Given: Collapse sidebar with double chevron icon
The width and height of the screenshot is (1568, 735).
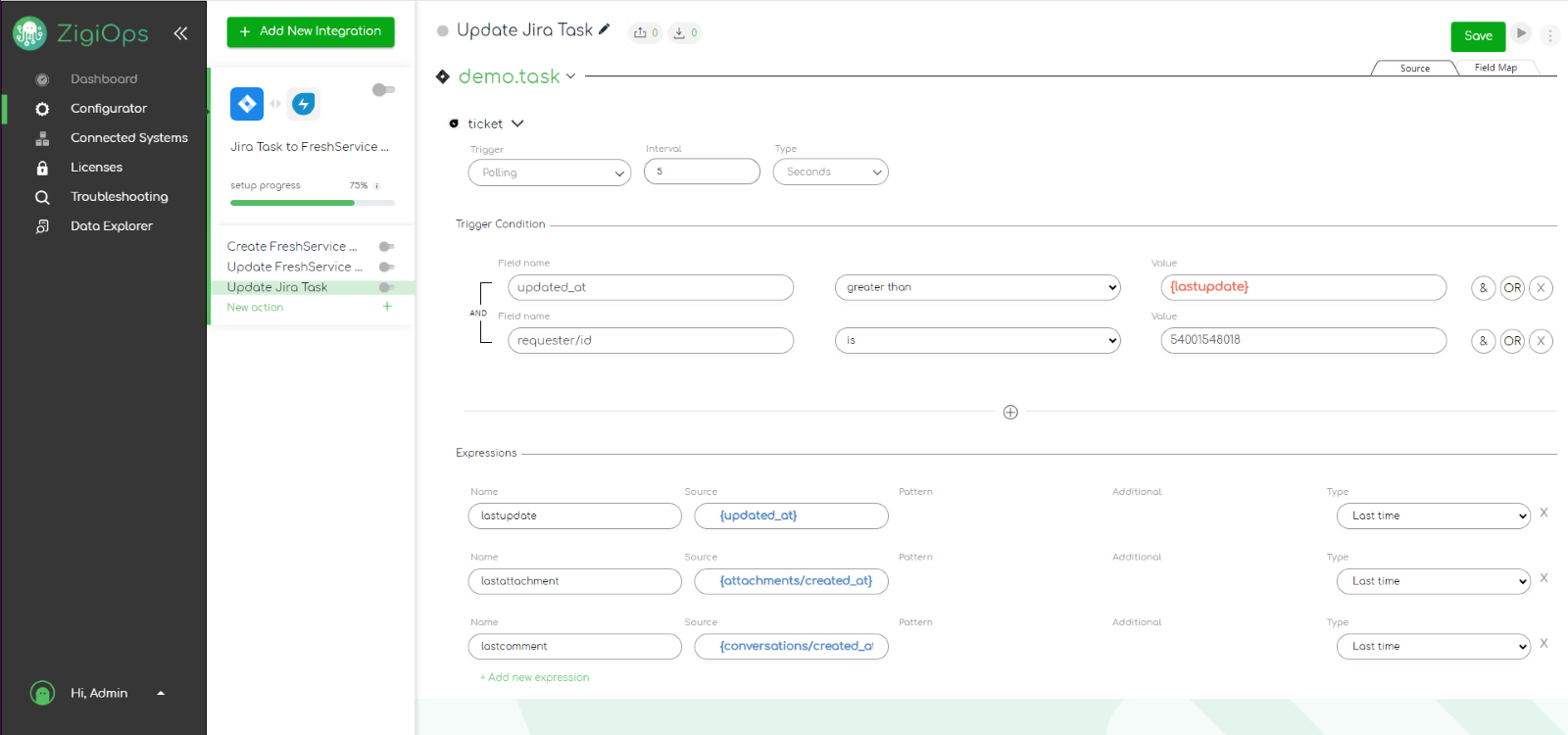Looking at the screenshot, I should (180, 33).
